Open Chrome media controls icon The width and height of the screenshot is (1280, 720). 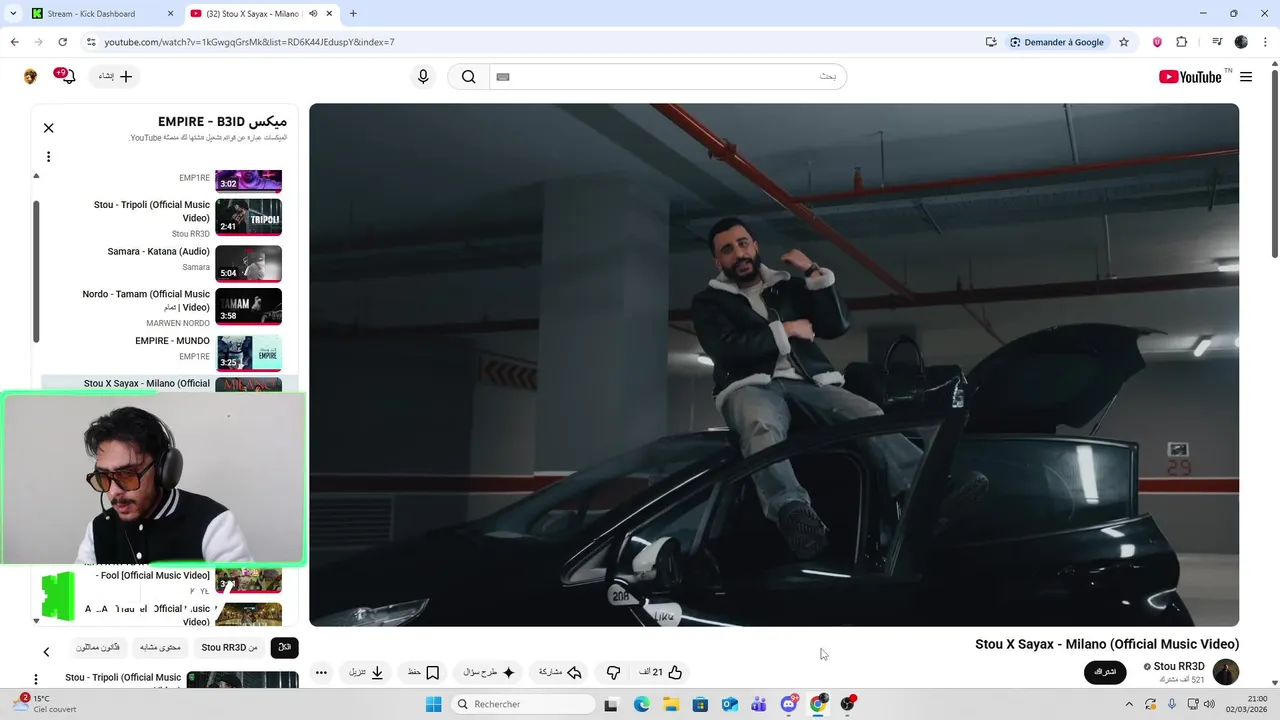pyautogui.click(x=1217, y=42)
